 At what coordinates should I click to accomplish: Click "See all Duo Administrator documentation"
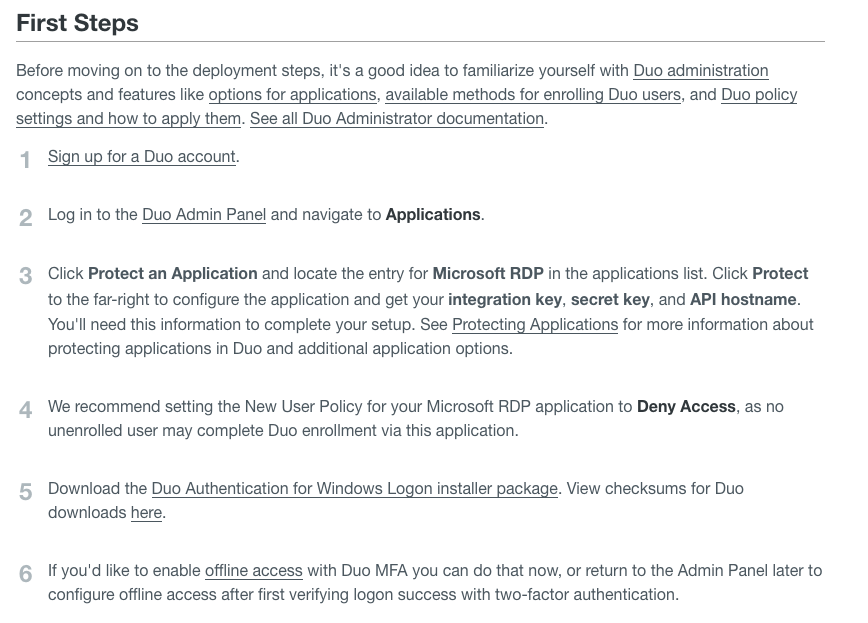395,118
